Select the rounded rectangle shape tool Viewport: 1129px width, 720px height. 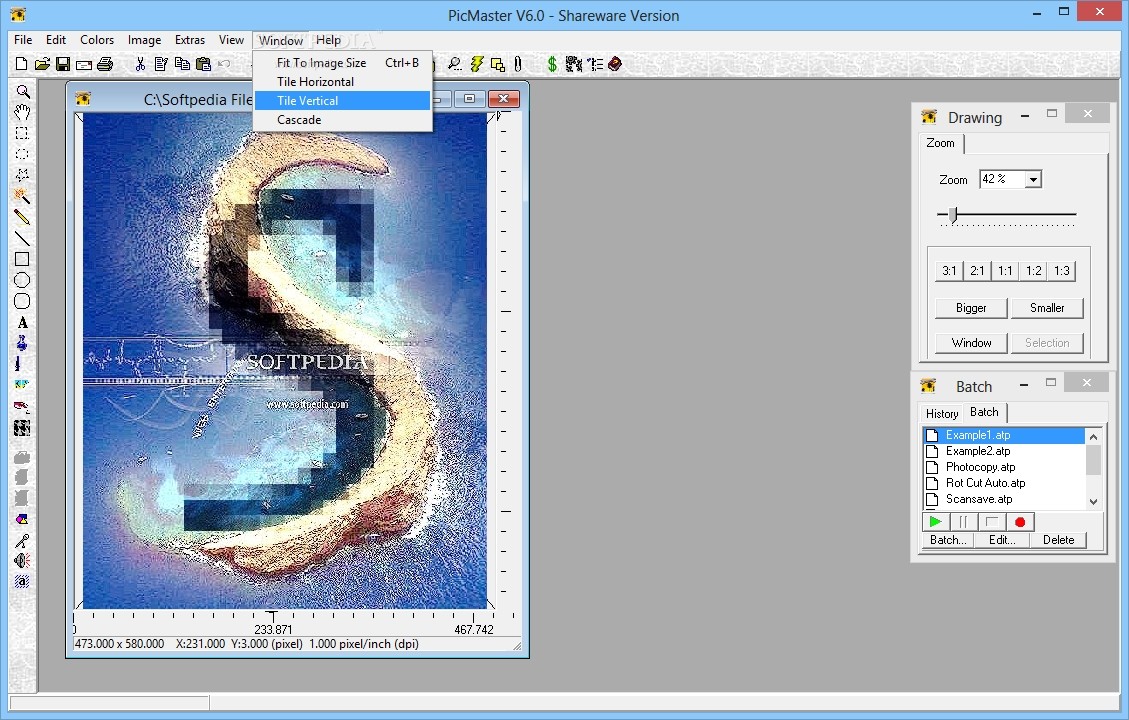coord(22,301)
